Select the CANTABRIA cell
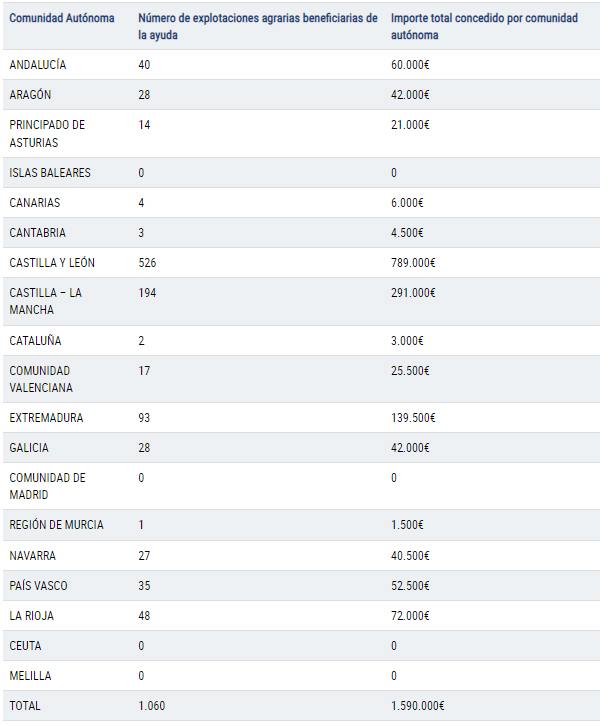Image resolution: width=612 pixels, height=726 pixels. 37,232
